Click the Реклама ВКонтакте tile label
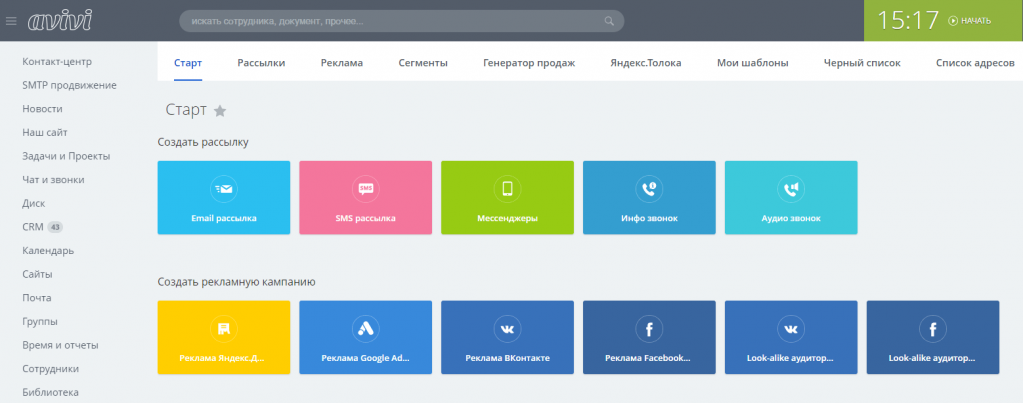The image size is (1023, 403). click(x=508, y=358)
